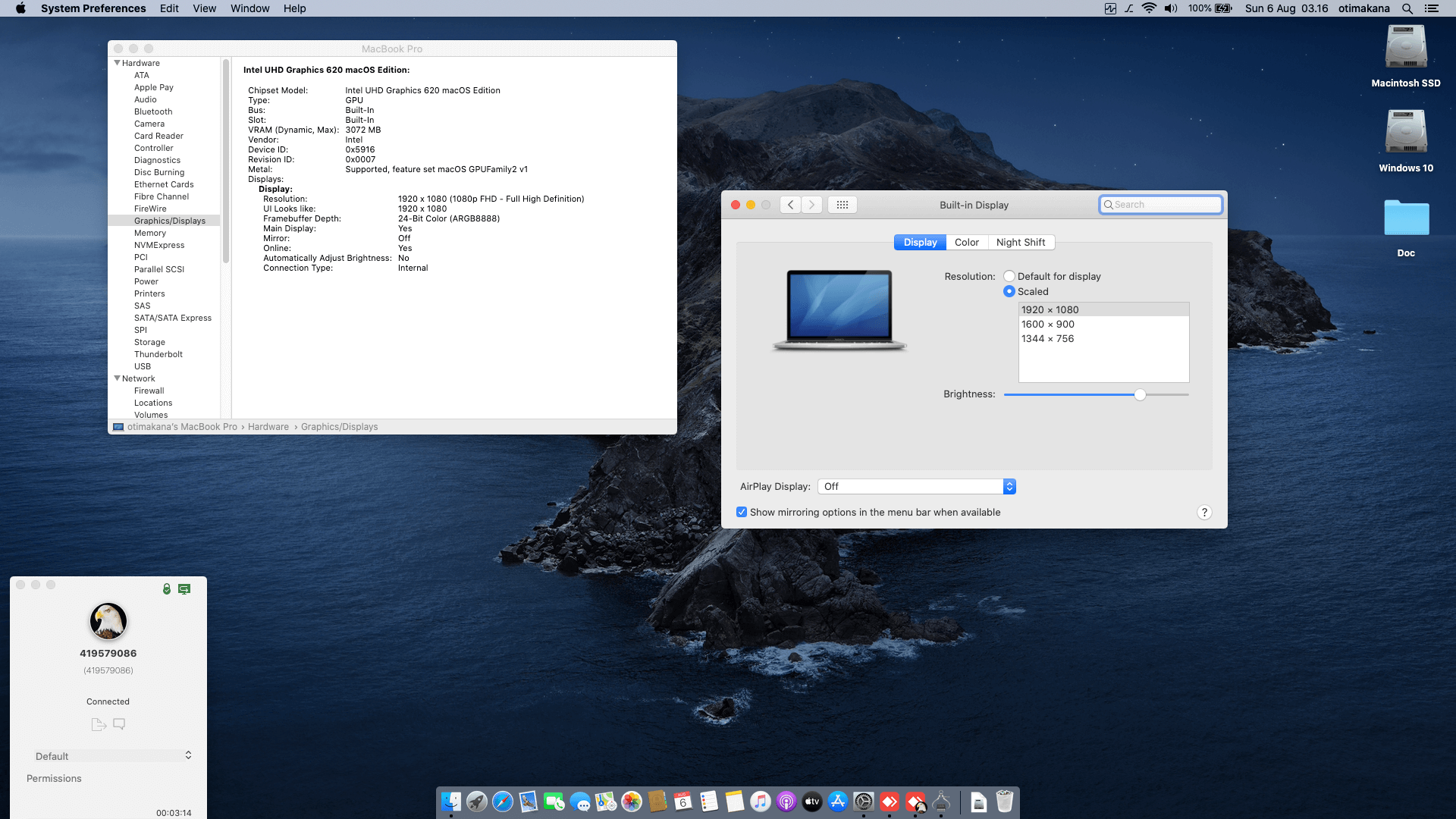Click volume icon in menu bar
This screenshot has width=1456, height=819.
coord(1171,8)
